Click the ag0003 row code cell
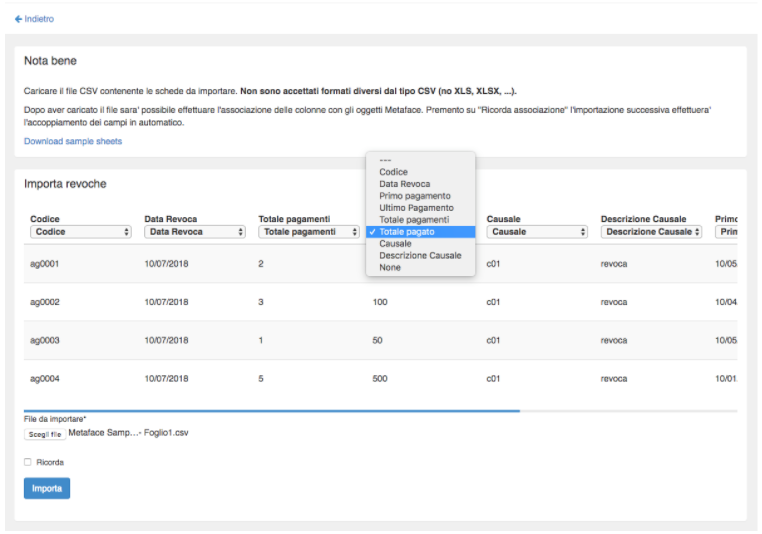Image resolution: width=762 pixels, height=534 pixels. click(x=45, y=340)
